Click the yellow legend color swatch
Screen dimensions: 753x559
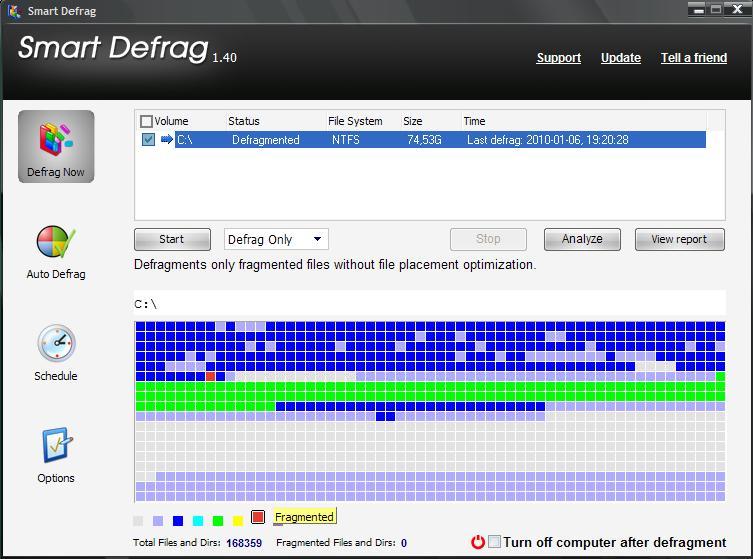click(238, 521)
